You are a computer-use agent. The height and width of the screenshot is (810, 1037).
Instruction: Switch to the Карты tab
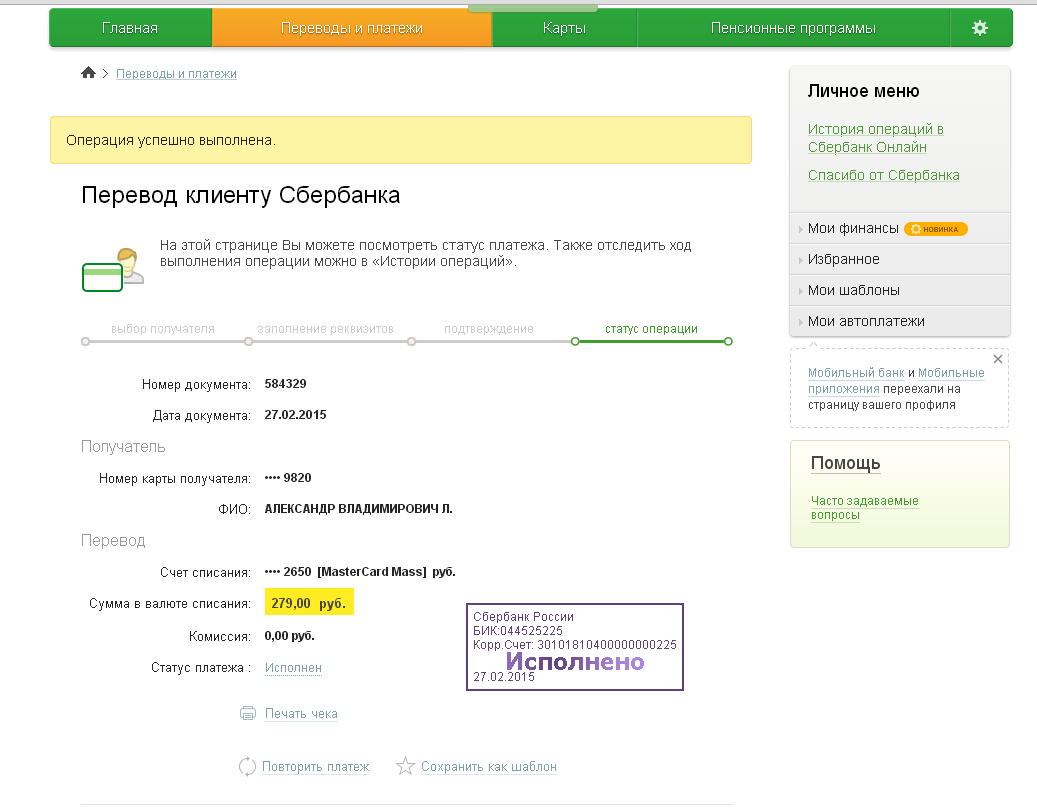(x=563, y=27)
